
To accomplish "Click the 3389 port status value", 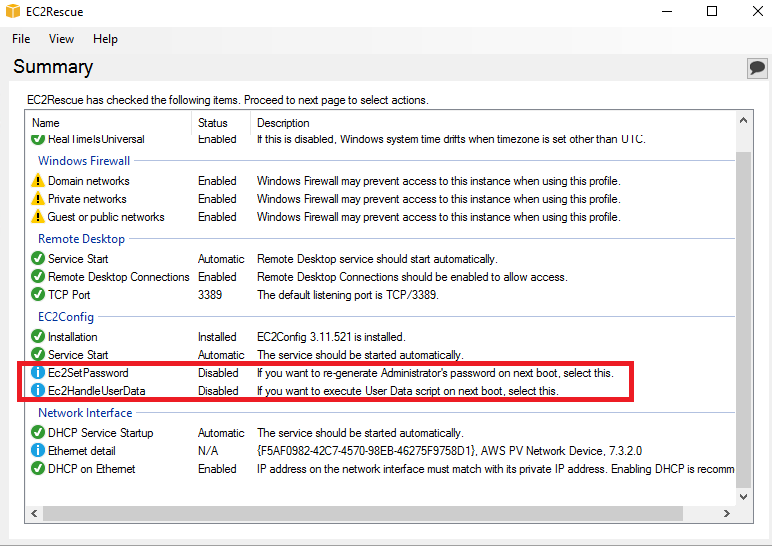I will pyautogui.click(x=210, y=295).
